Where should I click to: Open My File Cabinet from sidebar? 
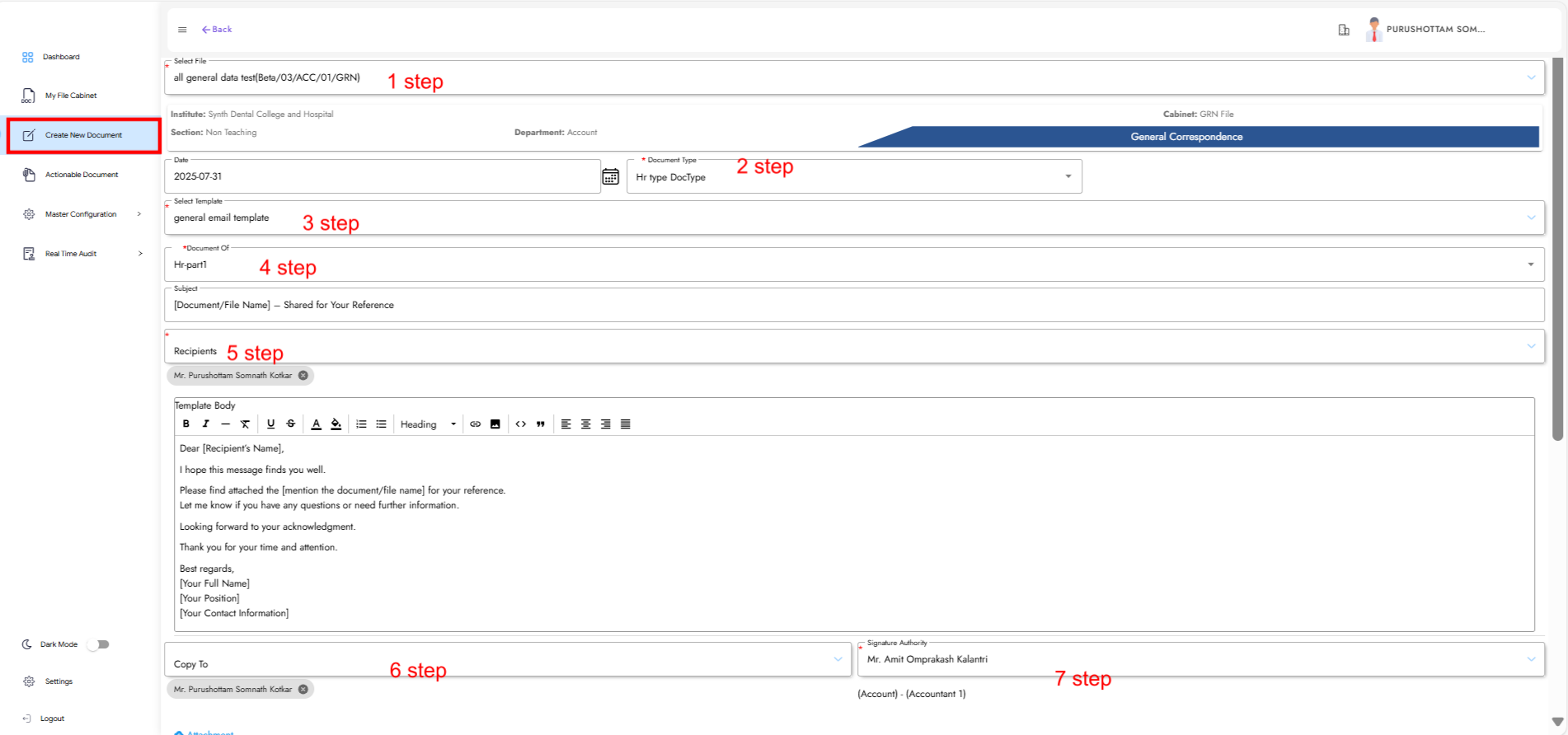tap(71, 96)
